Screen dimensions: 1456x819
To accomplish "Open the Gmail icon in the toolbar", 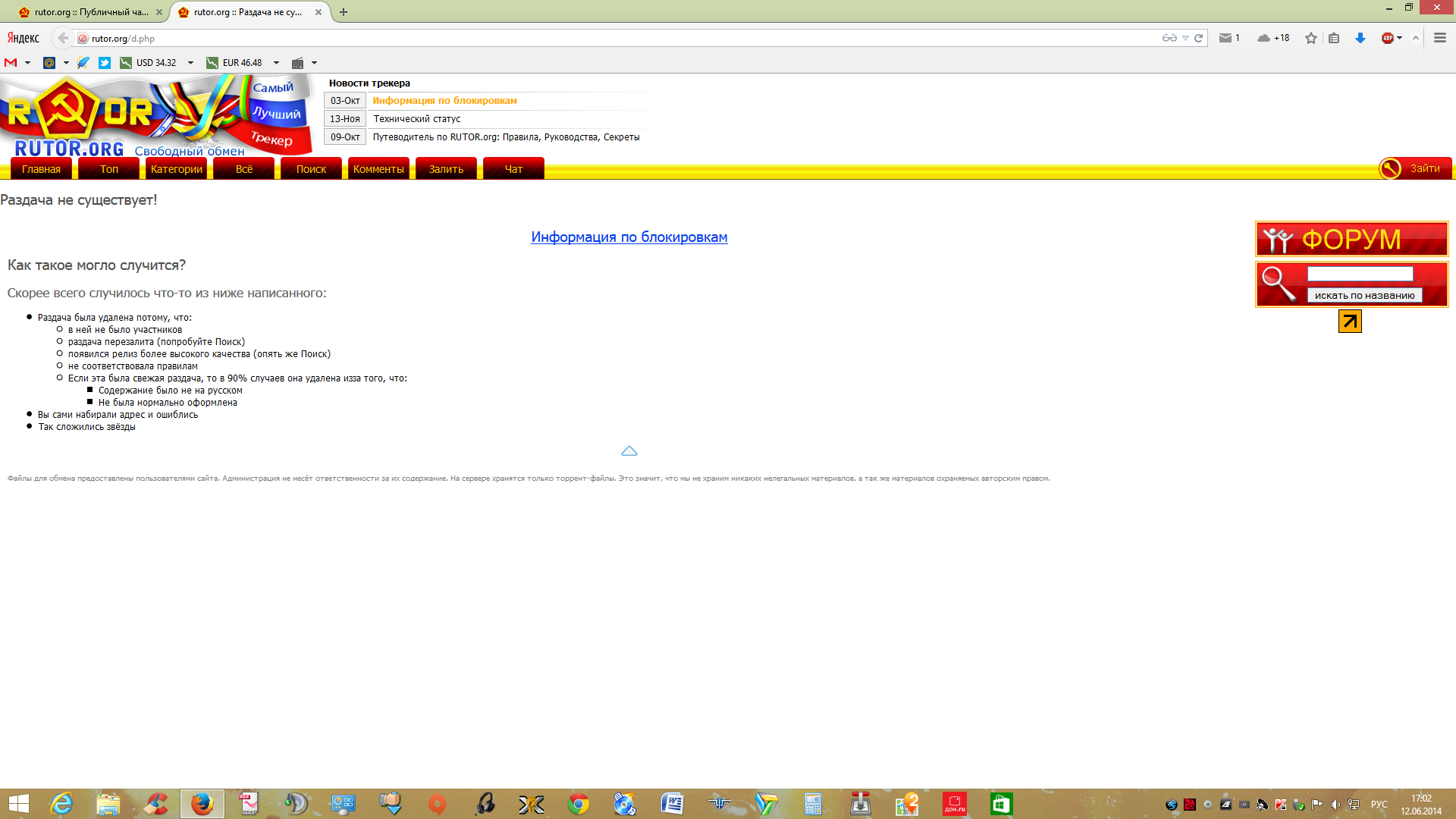I will (11, 63).
